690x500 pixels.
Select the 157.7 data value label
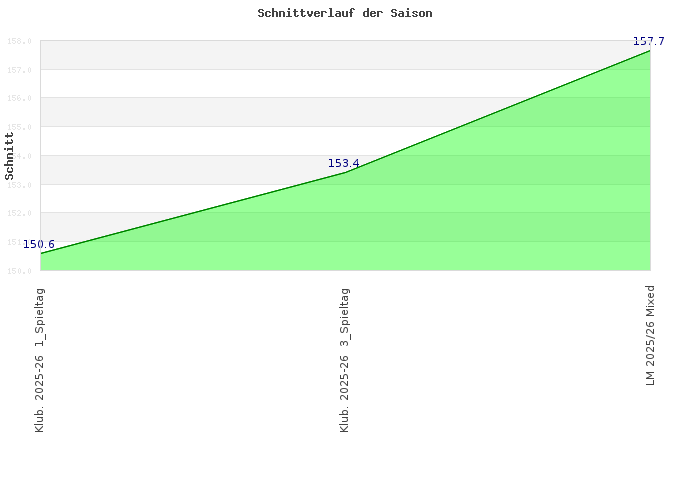(649, 41)
